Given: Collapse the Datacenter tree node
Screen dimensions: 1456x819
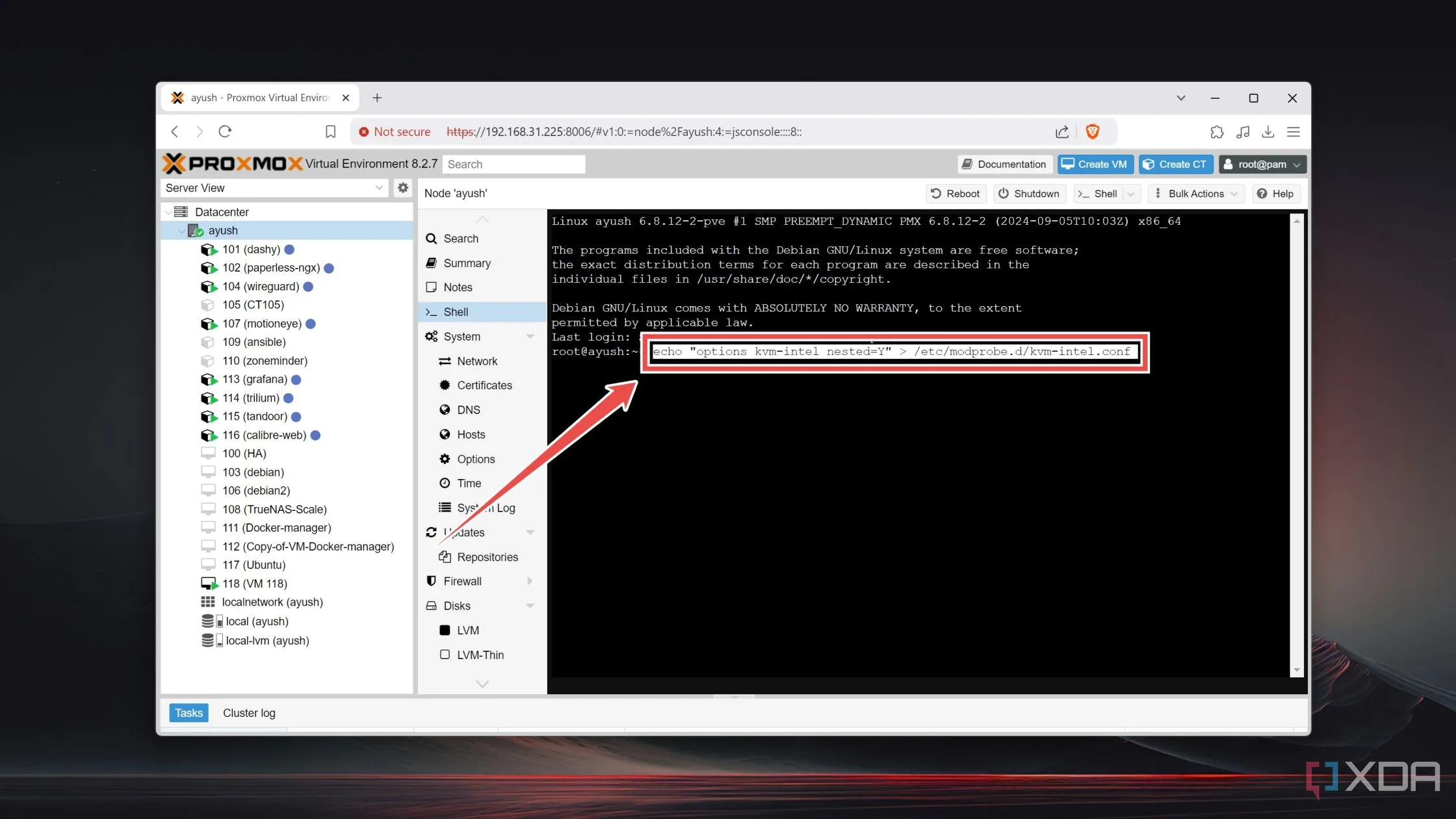Looking at the screenshot, I should tap(169, 212).
